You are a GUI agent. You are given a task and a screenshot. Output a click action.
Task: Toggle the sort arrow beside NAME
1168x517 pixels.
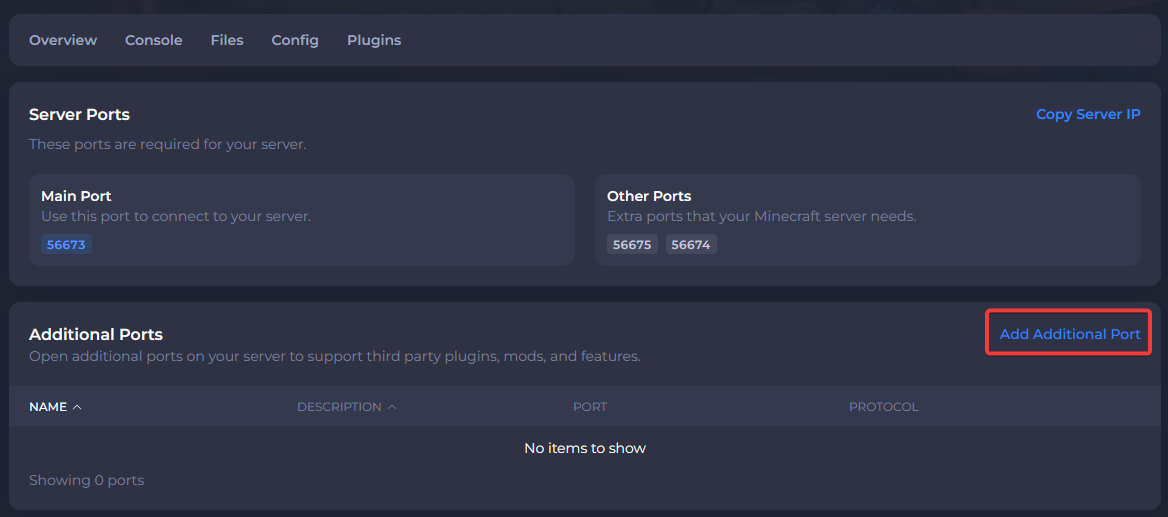coord(77,407)
